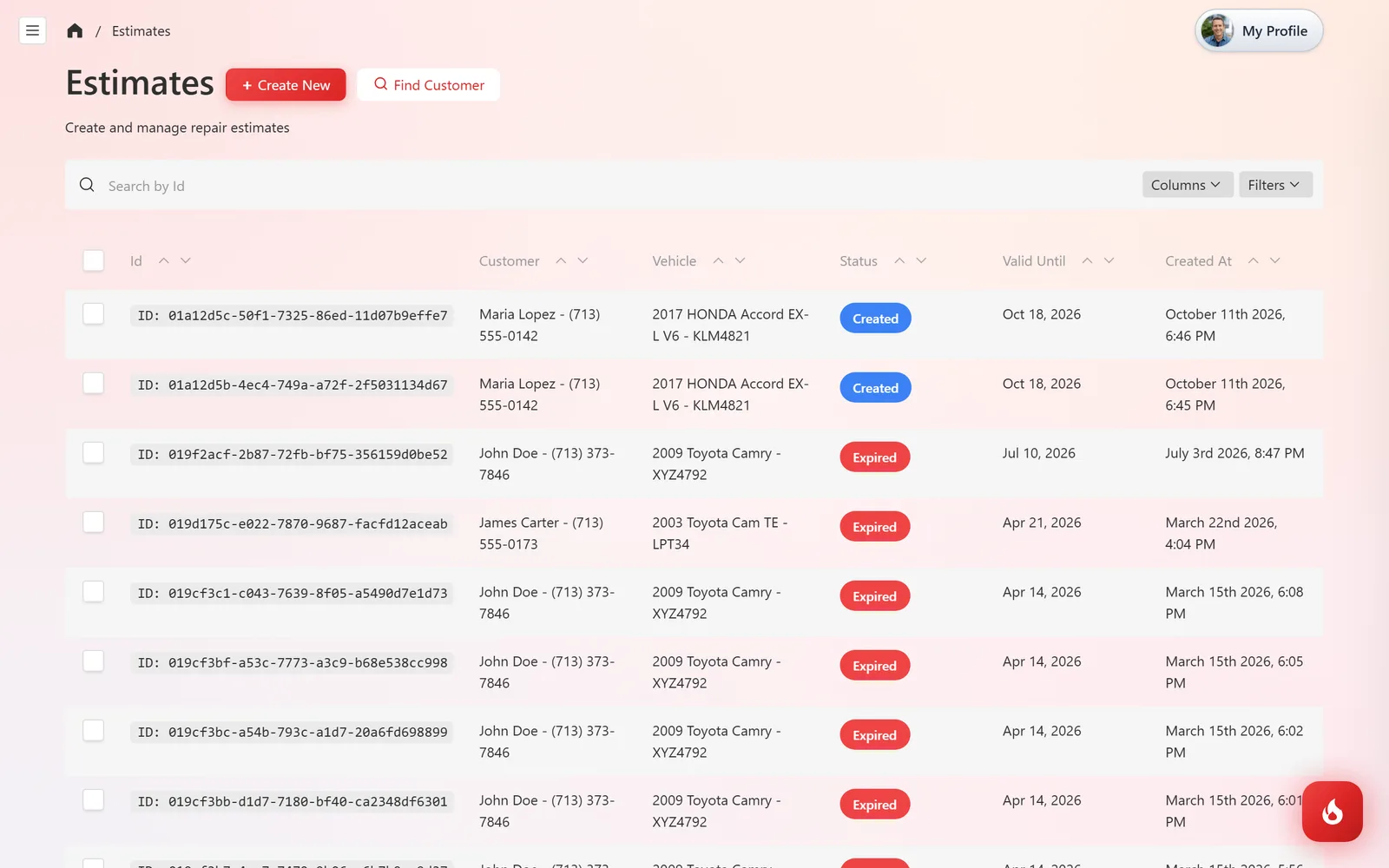Sort Customer column descending arrow
This screenshot has height=868, width=1389.
point(583,260)
